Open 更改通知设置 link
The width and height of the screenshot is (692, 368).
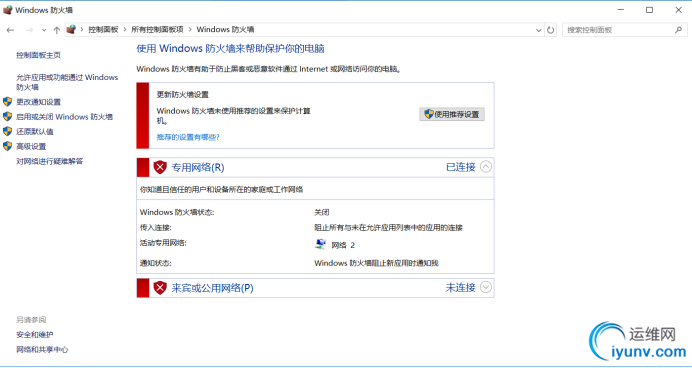pyautogui.click(x=38, y=102)
